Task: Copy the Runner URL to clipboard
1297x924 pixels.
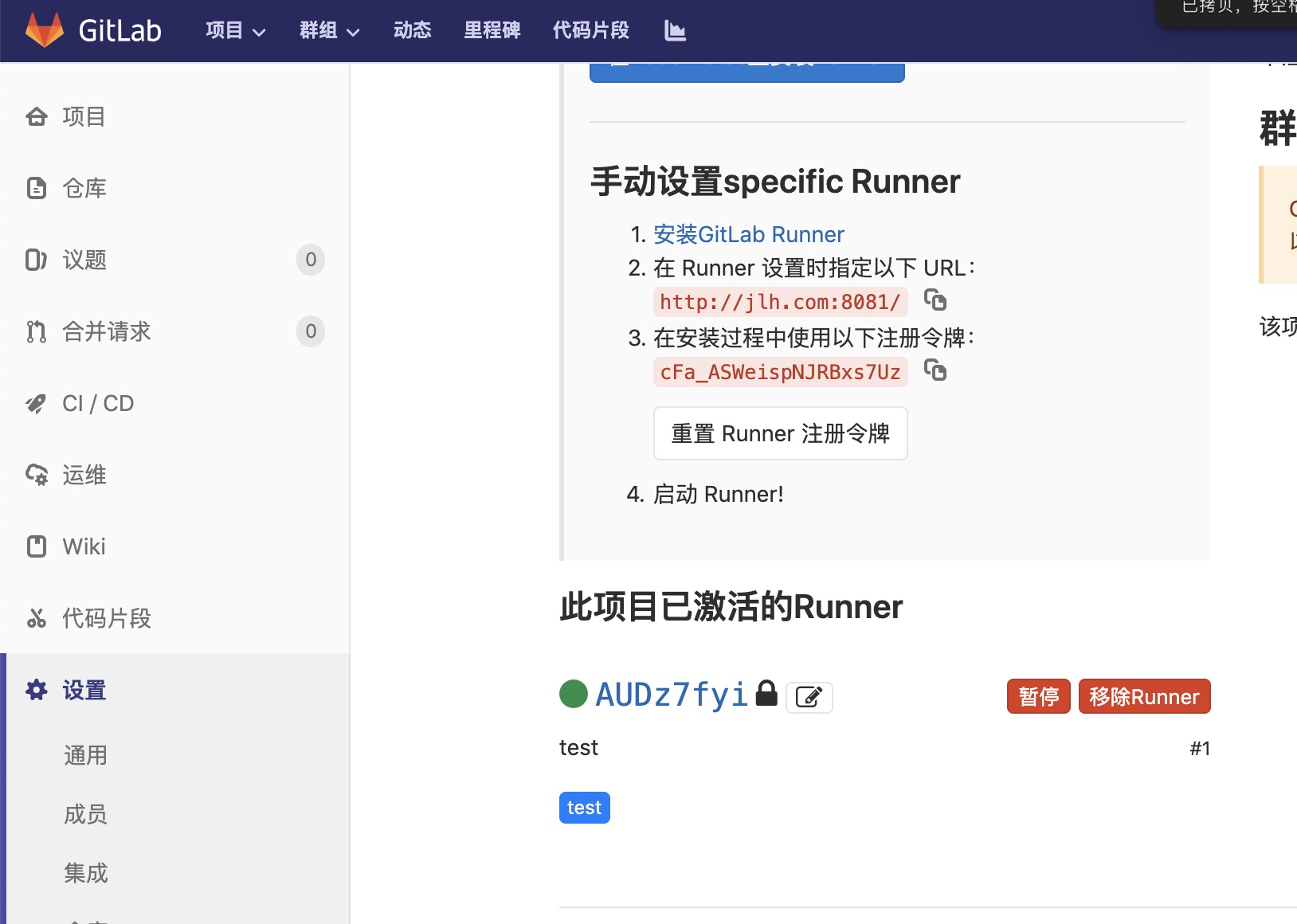Action: (935, 300)
